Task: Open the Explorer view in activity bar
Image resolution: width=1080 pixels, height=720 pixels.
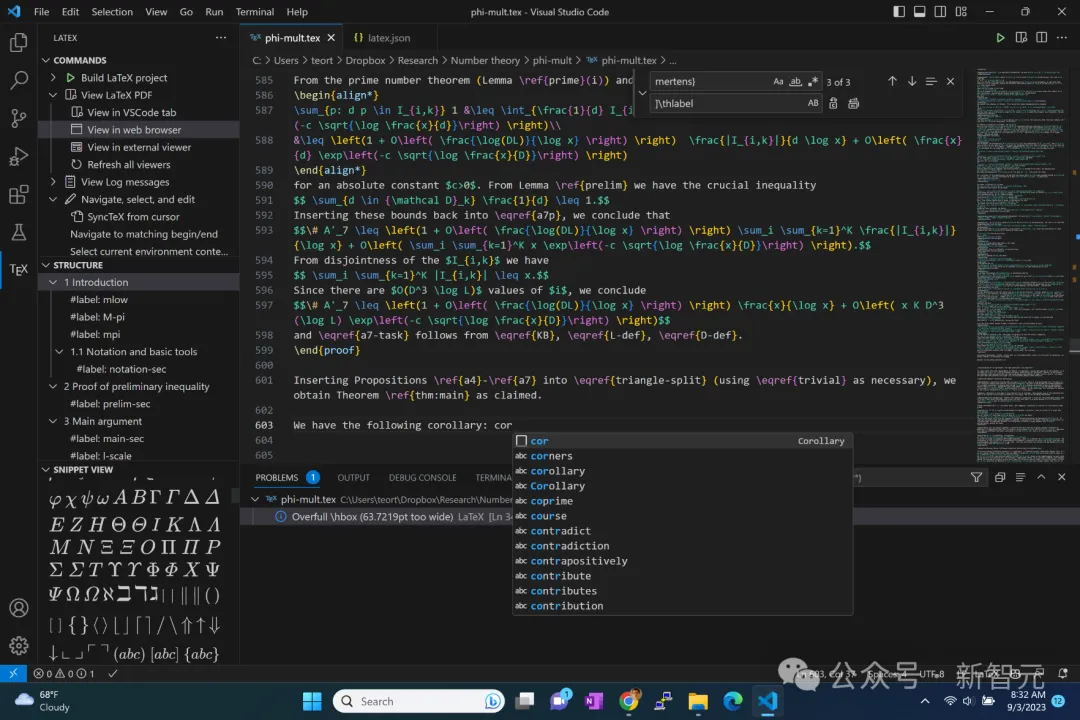Action: tap(19, 43)
